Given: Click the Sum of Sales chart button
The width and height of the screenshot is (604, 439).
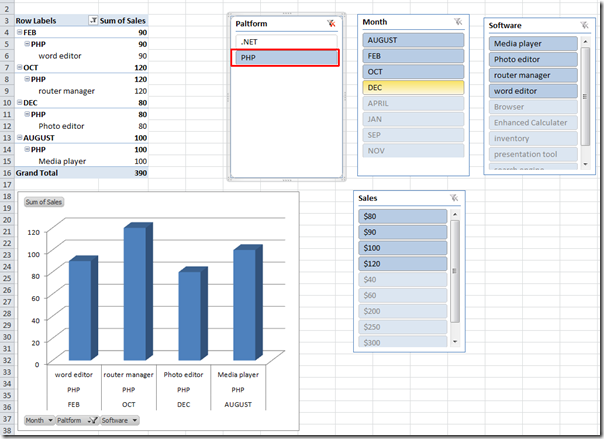Looking at the screenshot, I should [x=46, y=202].
